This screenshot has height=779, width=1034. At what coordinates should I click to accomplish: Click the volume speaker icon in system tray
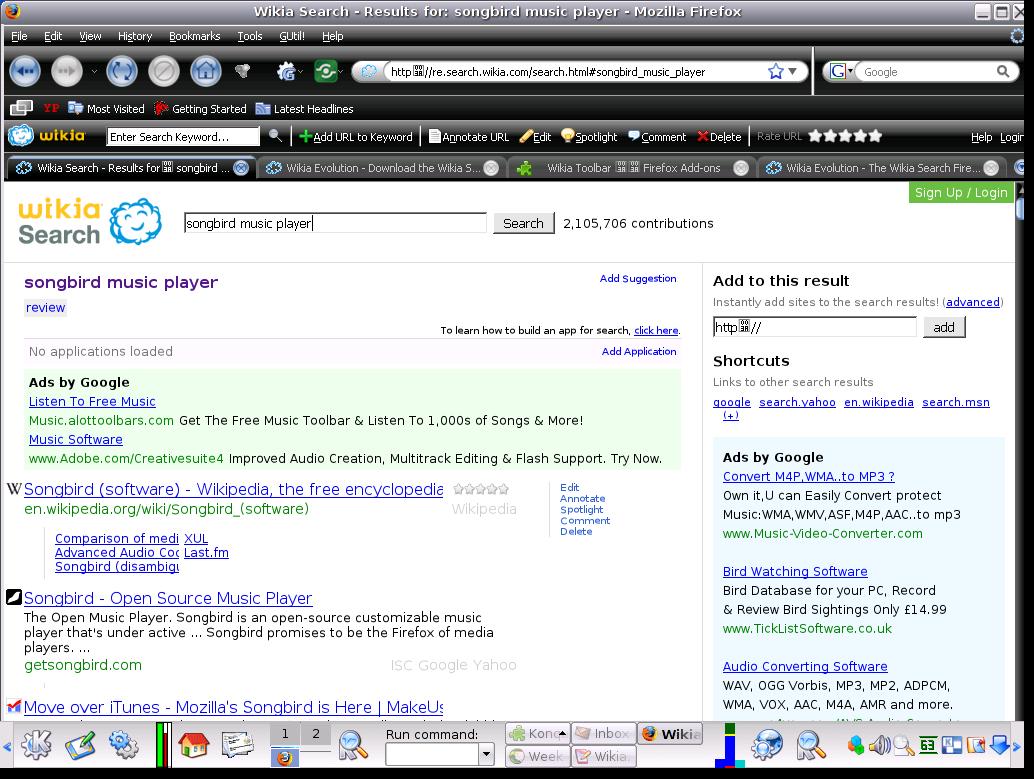tap(879, 745)
